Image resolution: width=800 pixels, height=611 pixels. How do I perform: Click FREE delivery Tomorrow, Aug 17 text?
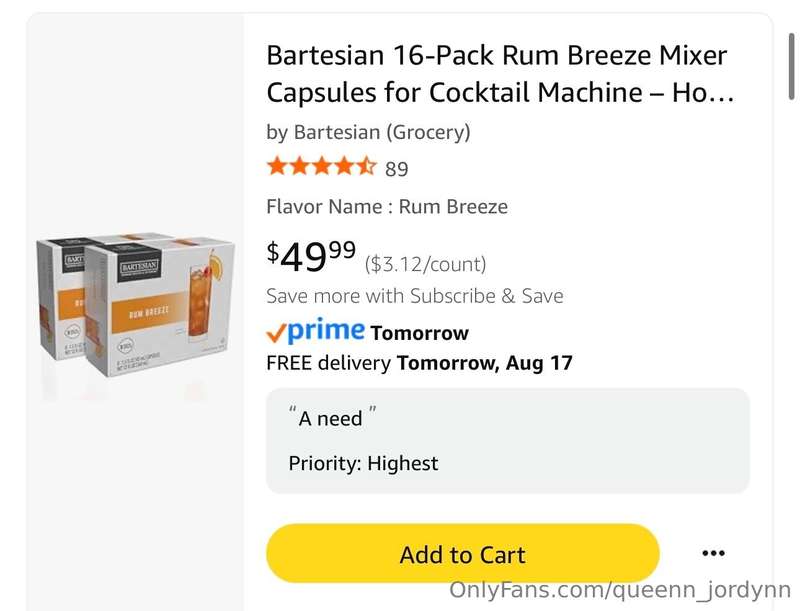(419, 363)
